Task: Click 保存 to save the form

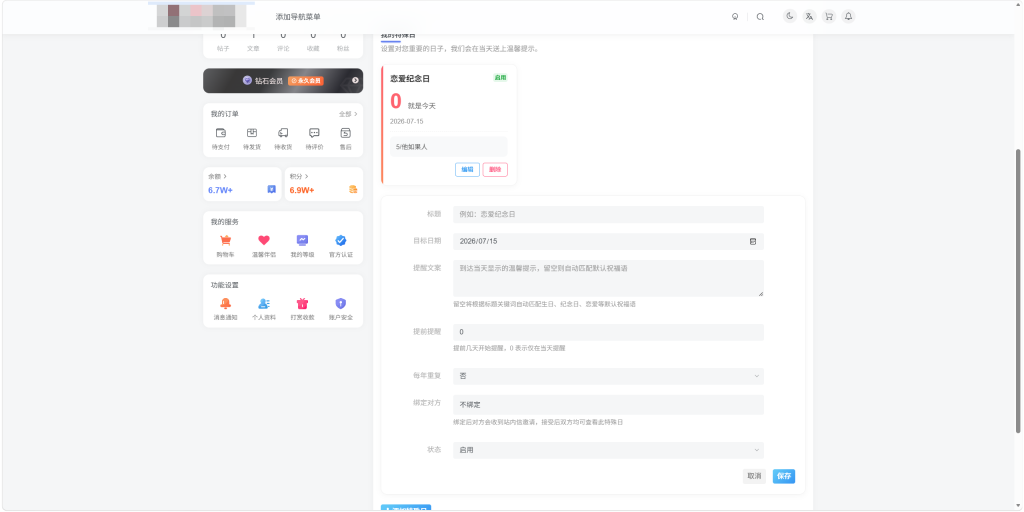Action: pyautogui.click(x=784, y=476)
